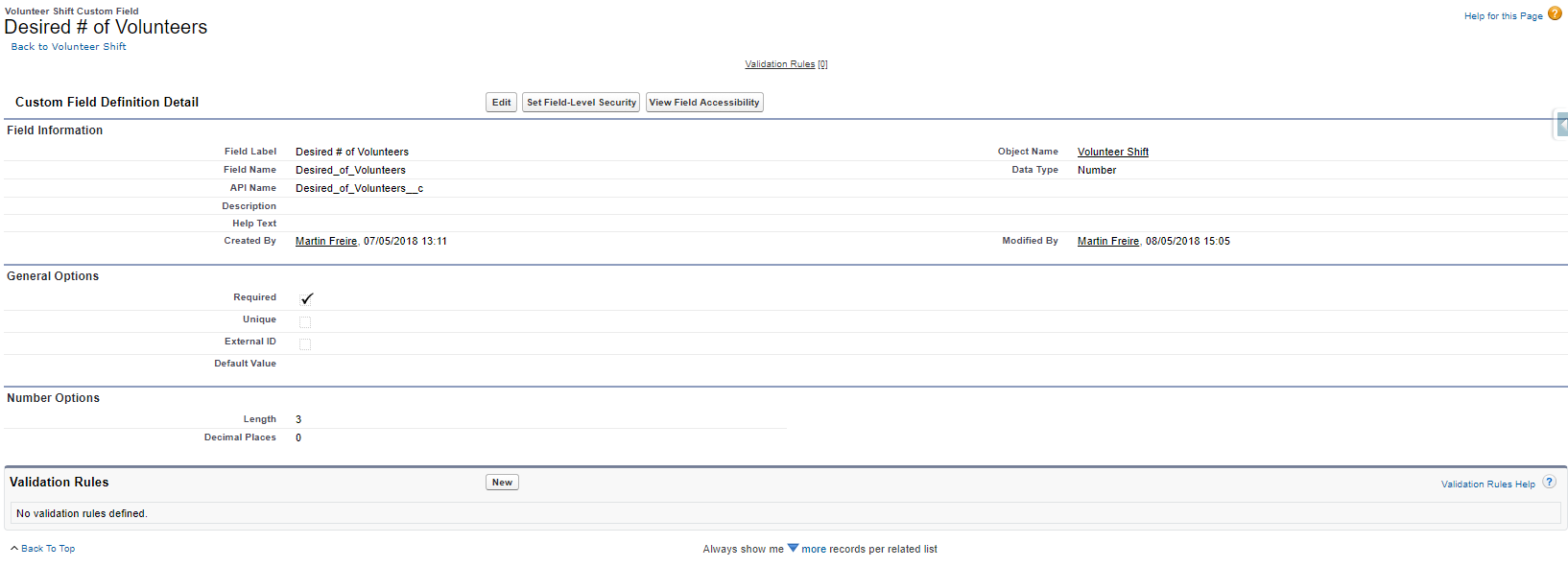Select the Field Name value Desired_of_Volunteers

[350, 170]
